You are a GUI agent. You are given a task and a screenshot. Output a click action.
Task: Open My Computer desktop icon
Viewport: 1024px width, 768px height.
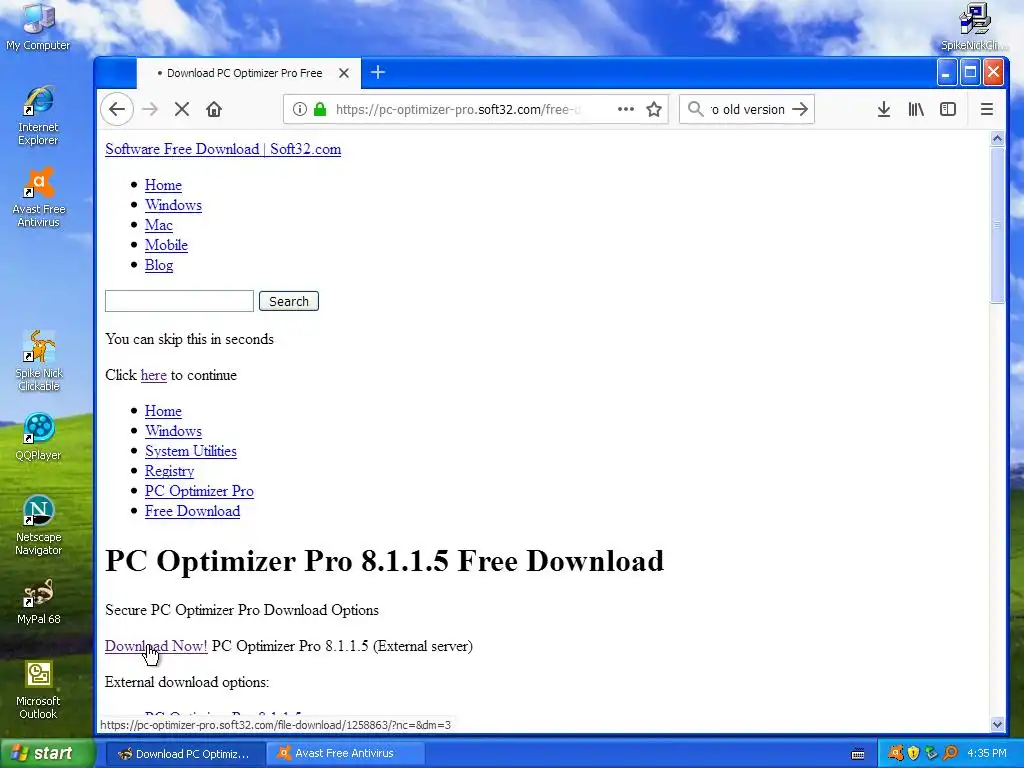pyautogui.click(x=38, y=27)
